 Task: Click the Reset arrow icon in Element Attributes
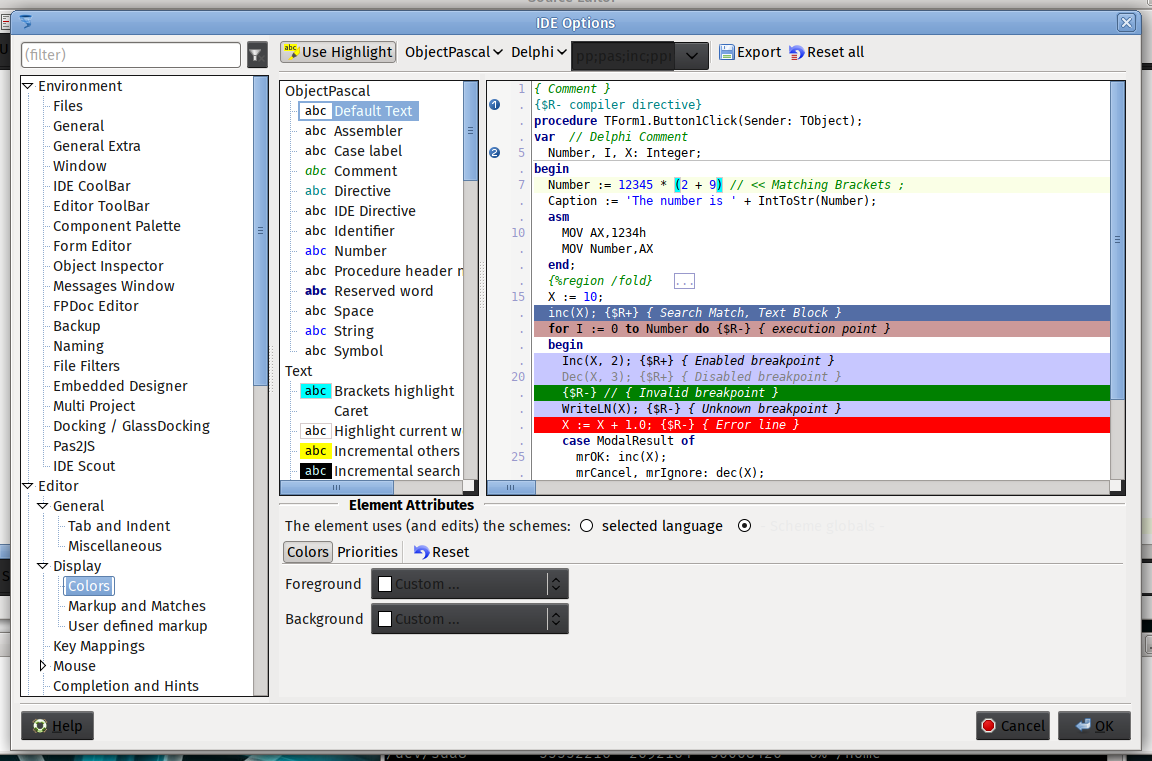[421, 552]
